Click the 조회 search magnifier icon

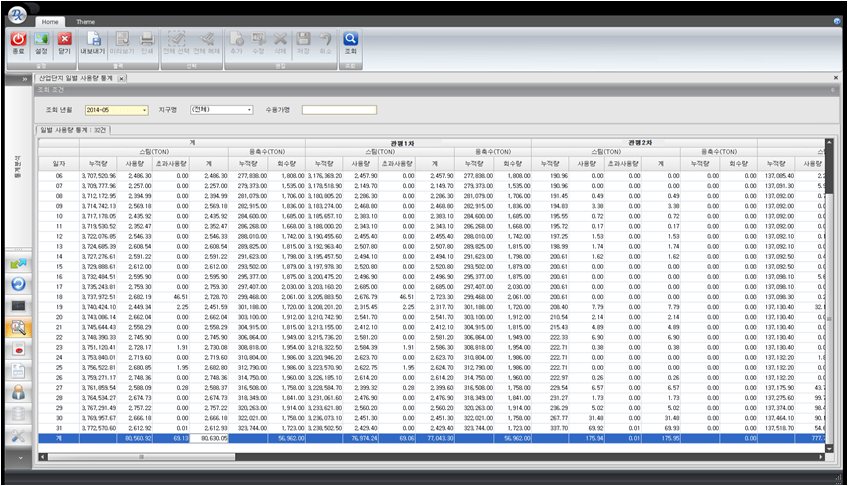pyautogui.click(x=350, y=43)
